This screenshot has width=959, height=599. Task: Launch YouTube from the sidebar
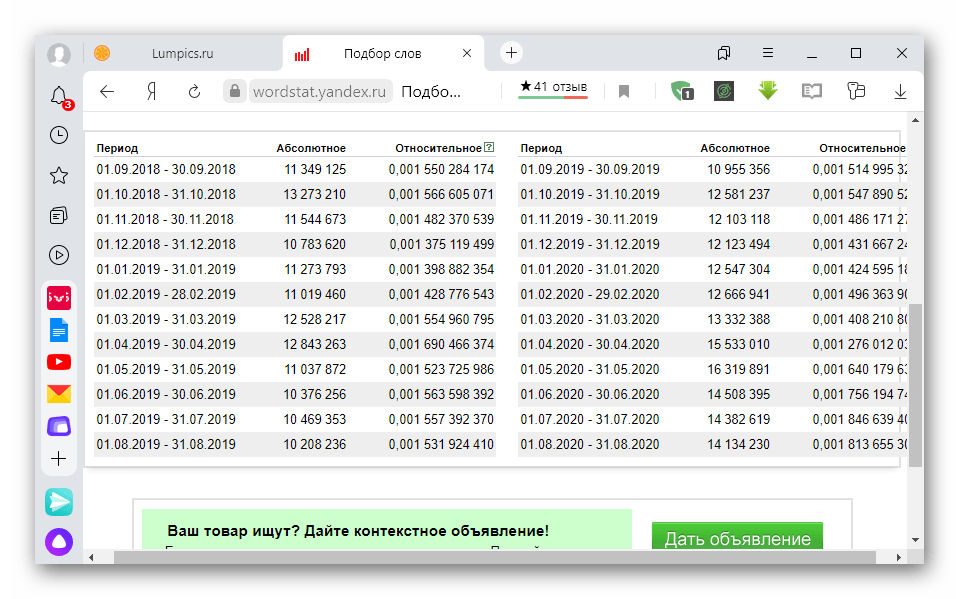coord(59,362)
